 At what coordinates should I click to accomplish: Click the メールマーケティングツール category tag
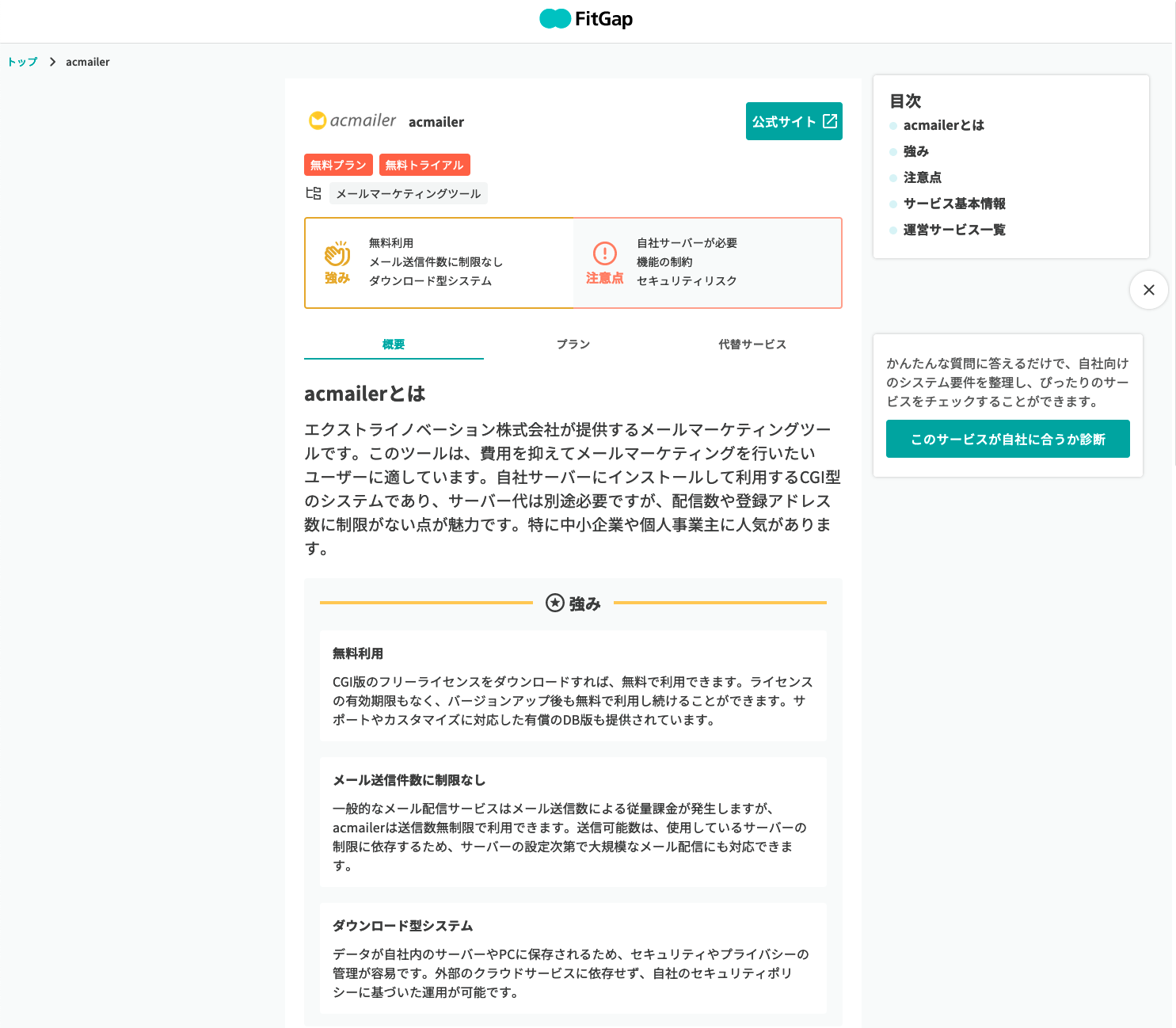pos(409,193)
